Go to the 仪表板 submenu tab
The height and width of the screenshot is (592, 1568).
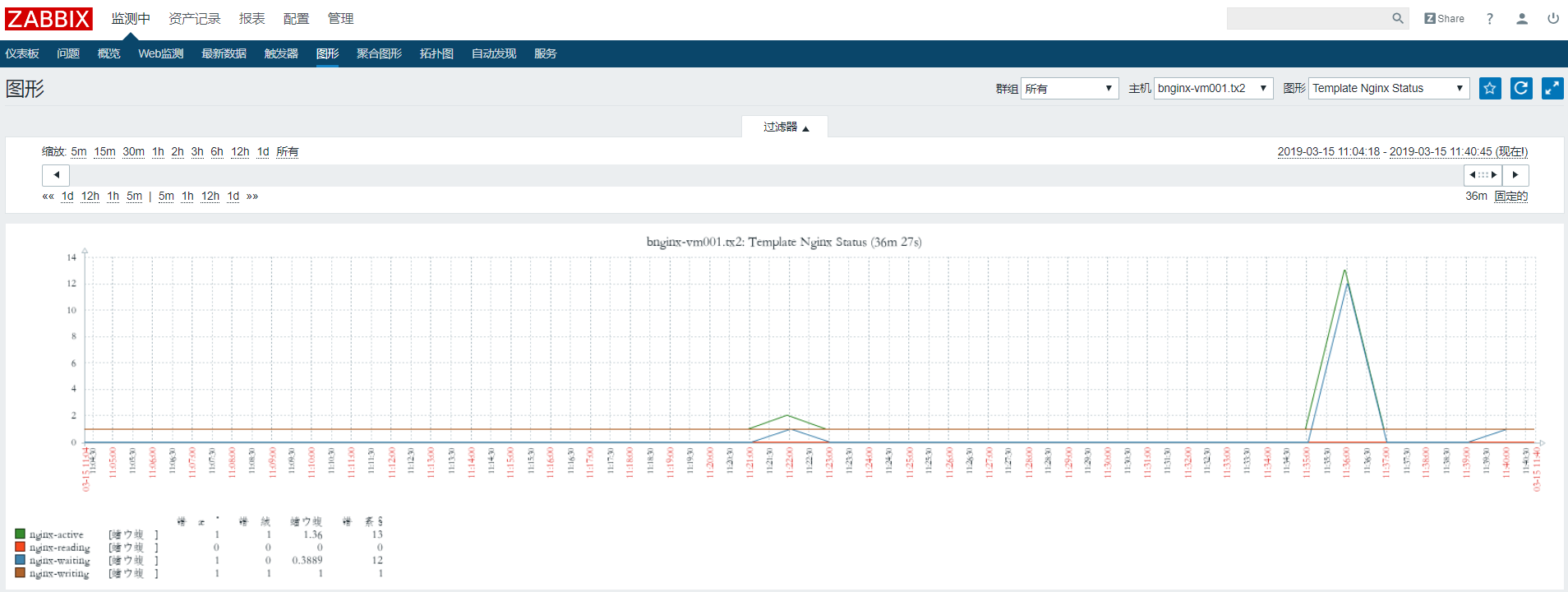(22, 53)
